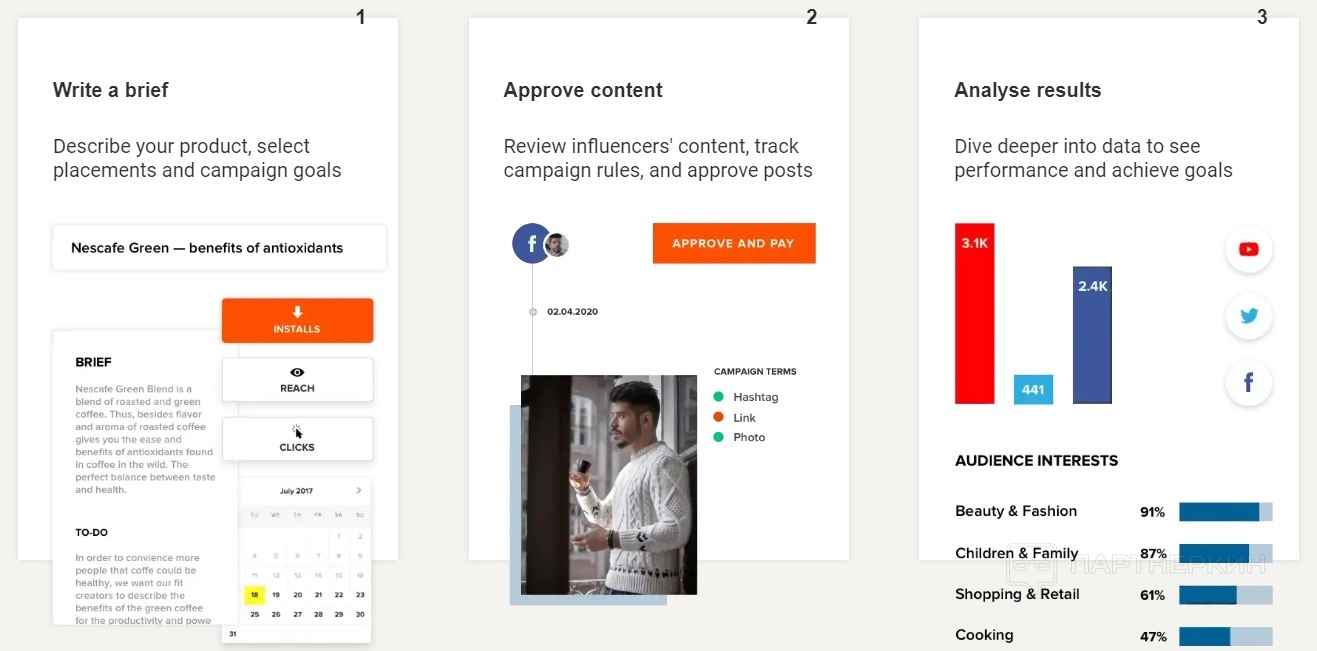Choose the Clicks campaign goal
1317x651 pixels.
[x=297, y=439]
